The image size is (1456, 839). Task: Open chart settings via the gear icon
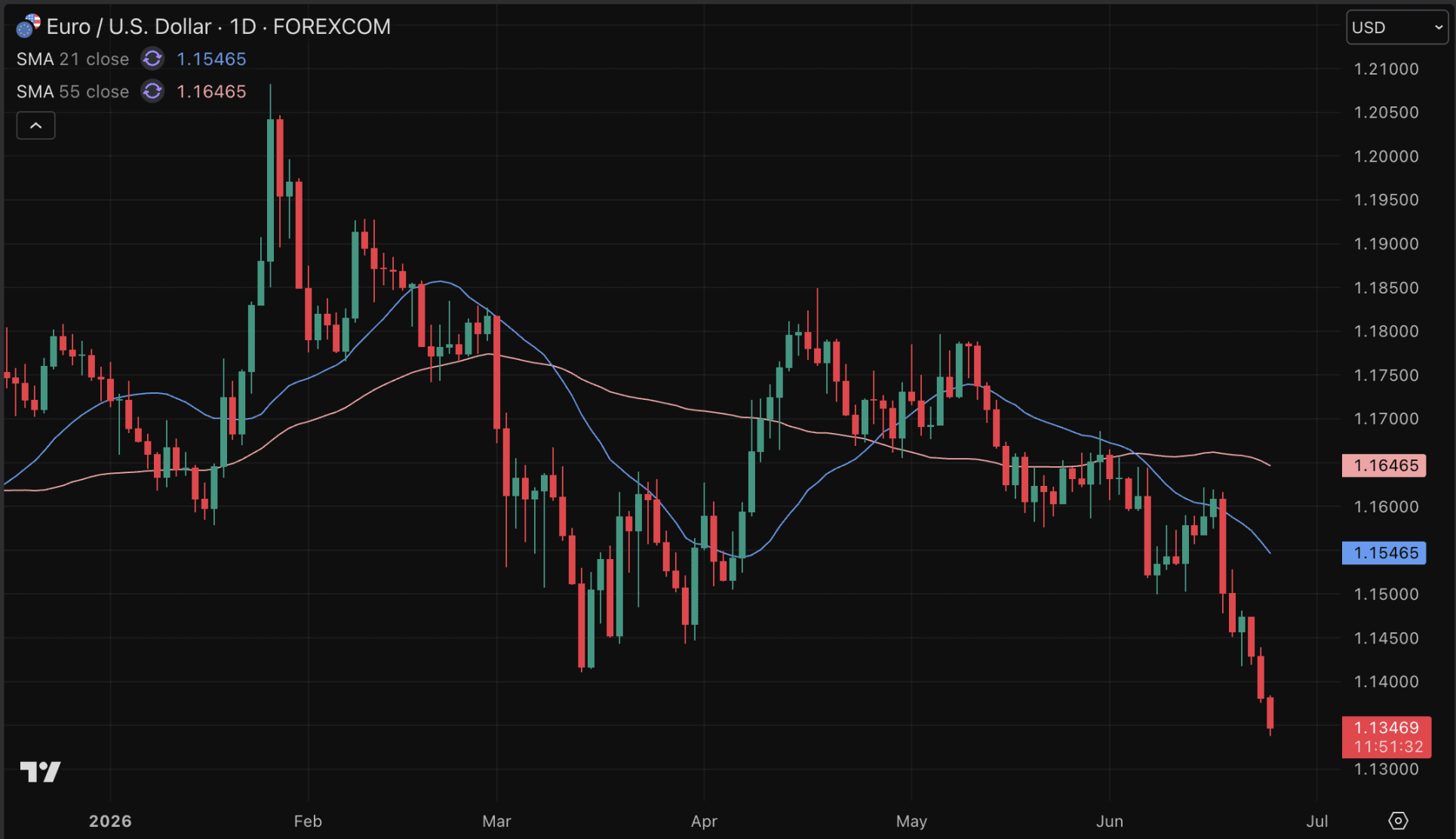coord(1398,820)
